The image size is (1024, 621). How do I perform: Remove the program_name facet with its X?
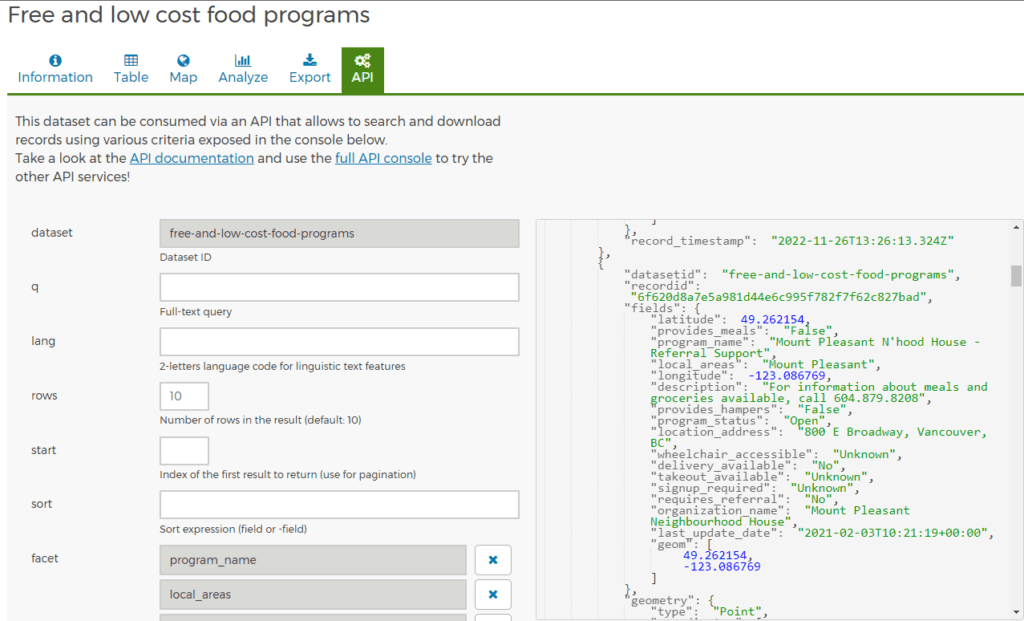[x=493, y=560]
